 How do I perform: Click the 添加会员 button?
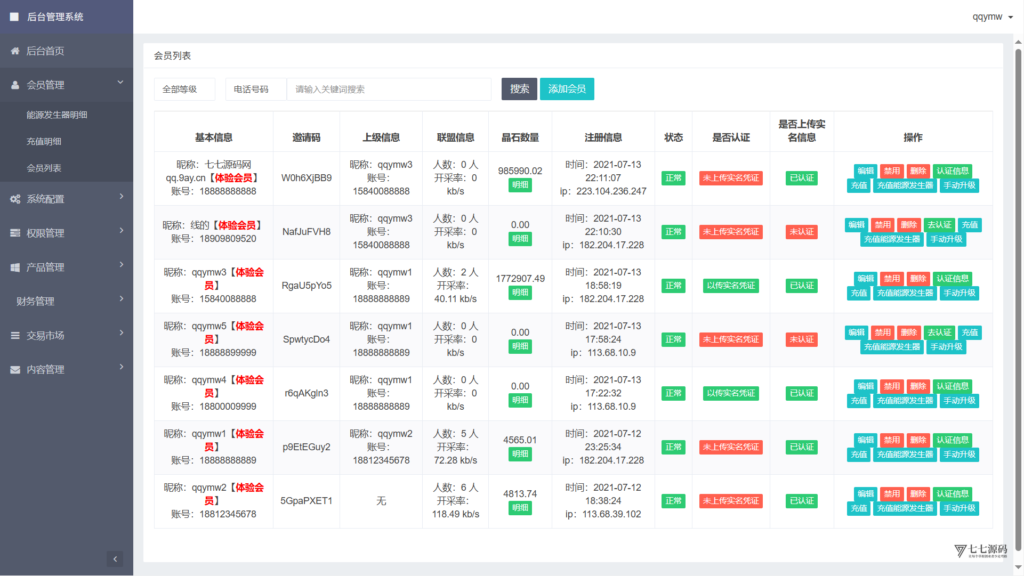[x=567, y=89]
